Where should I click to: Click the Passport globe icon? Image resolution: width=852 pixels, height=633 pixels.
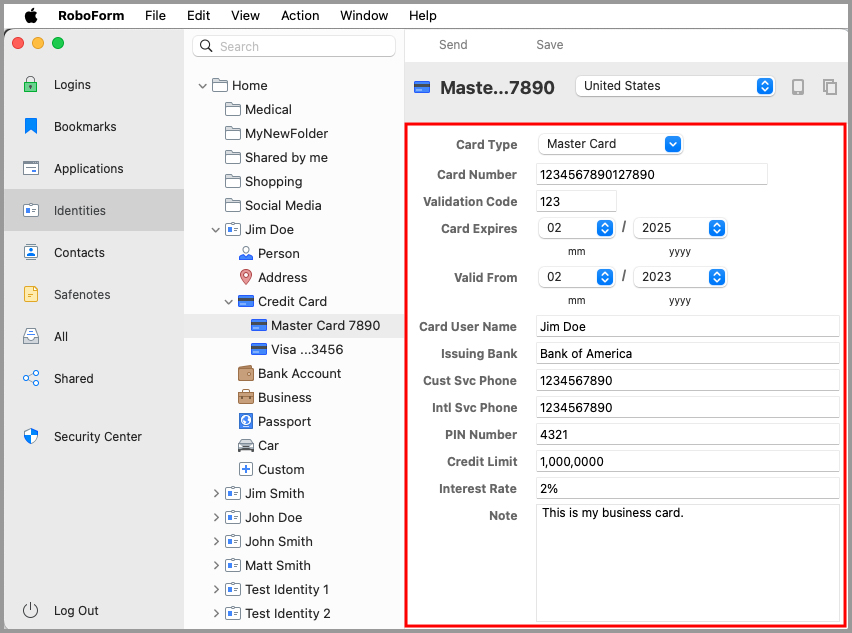pyautogui.click(x=246, y=421)
